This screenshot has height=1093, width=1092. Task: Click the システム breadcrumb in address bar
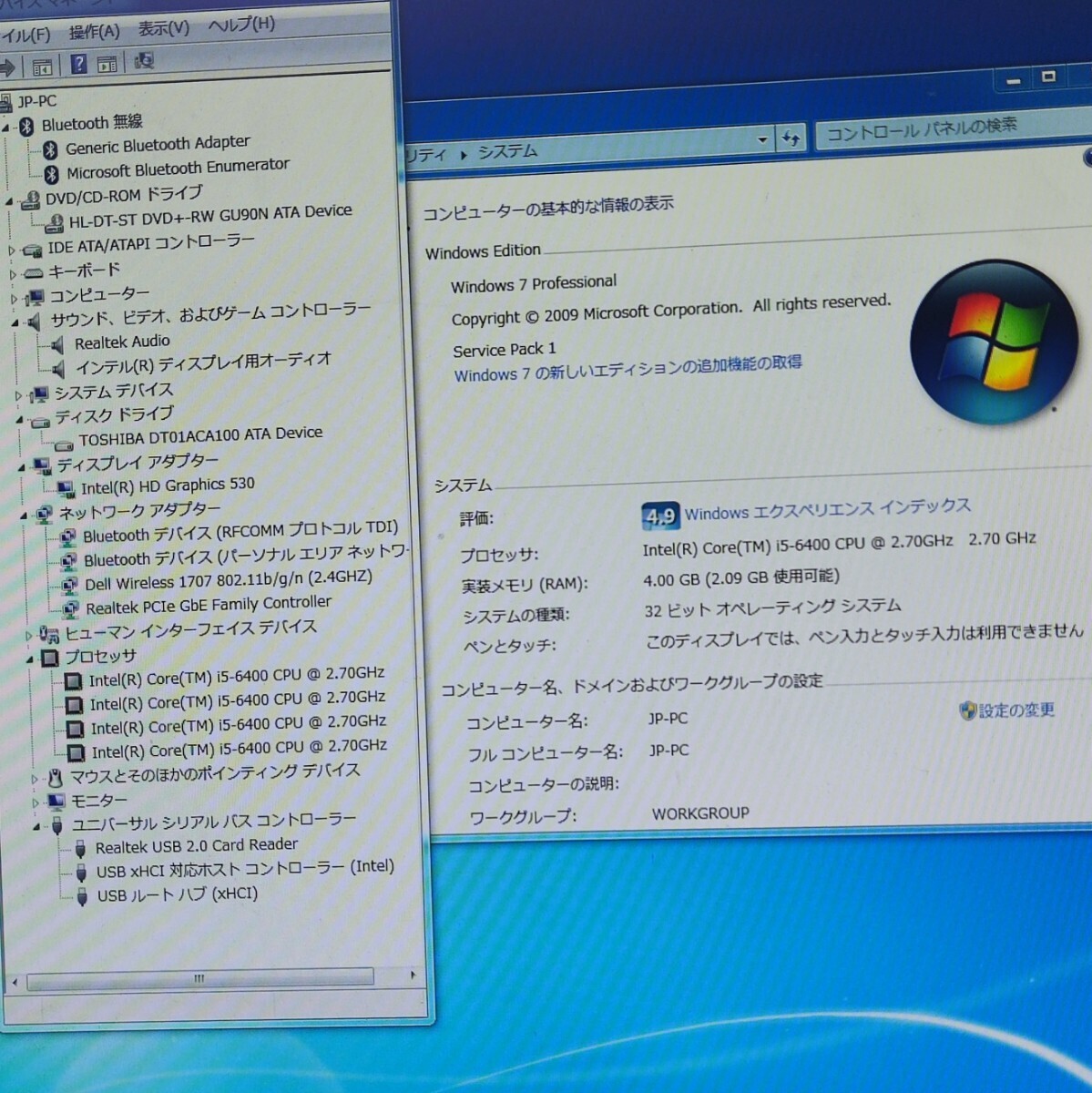pos(507,151)
